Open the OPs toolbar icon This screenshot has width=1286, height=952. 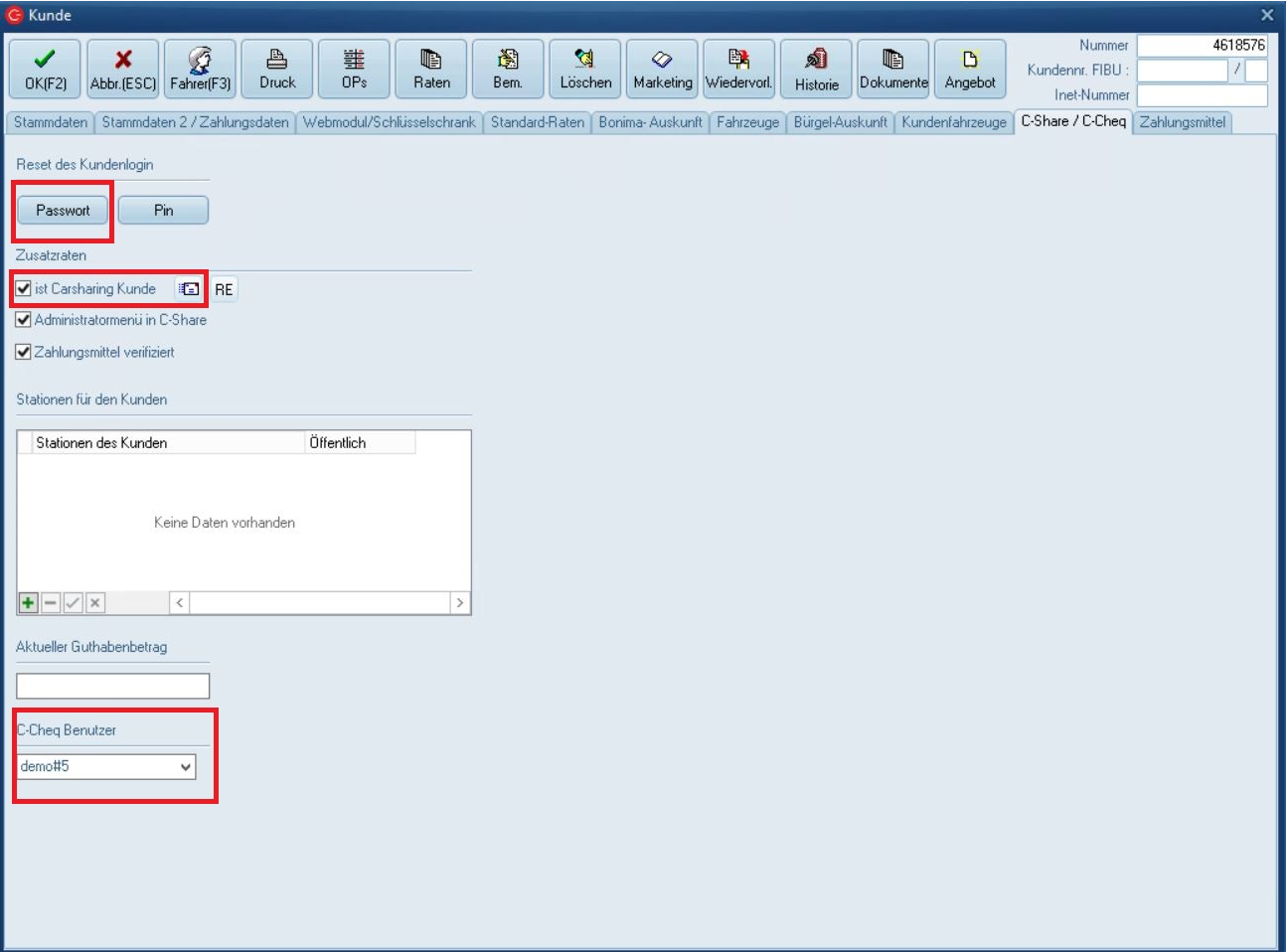[354, 69]
